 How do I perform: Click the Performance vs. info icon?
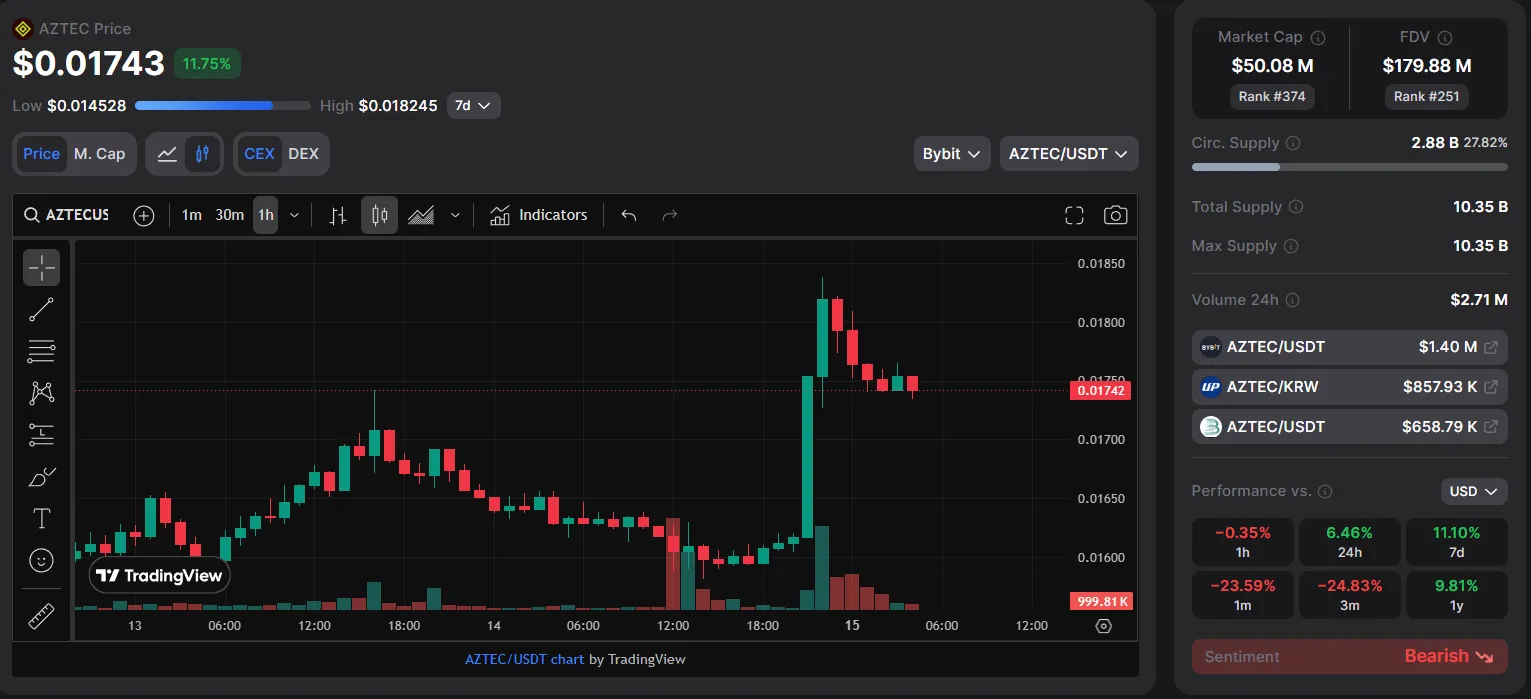point(1325,491)
